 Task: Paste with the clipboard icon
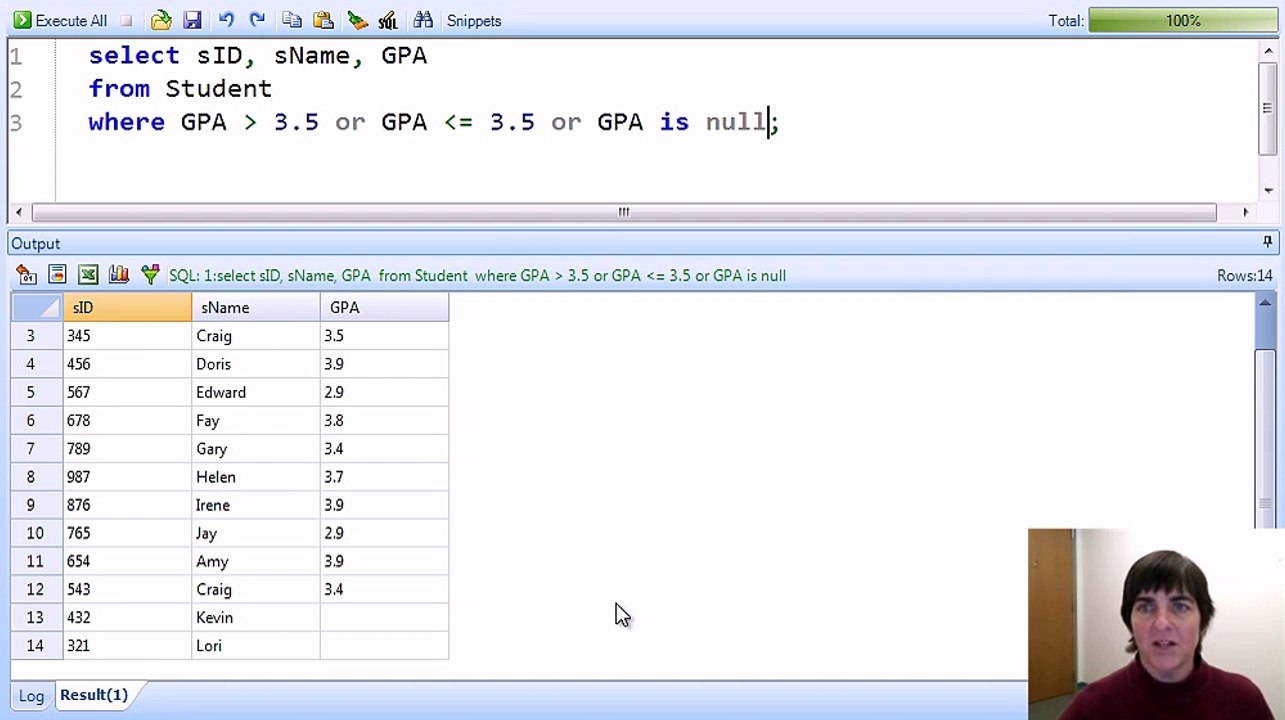pos(323,20)
